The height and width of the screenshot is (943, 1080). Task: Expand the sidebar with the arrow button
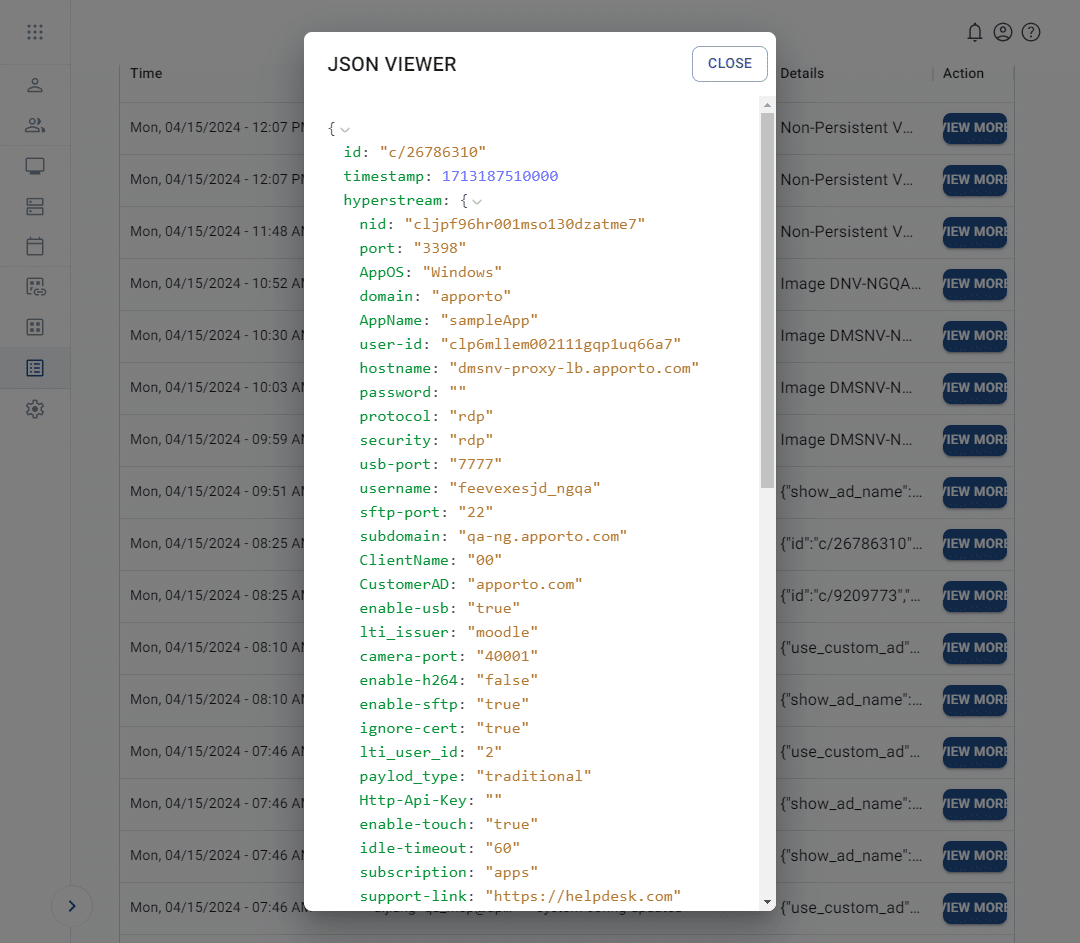[72, 906]
